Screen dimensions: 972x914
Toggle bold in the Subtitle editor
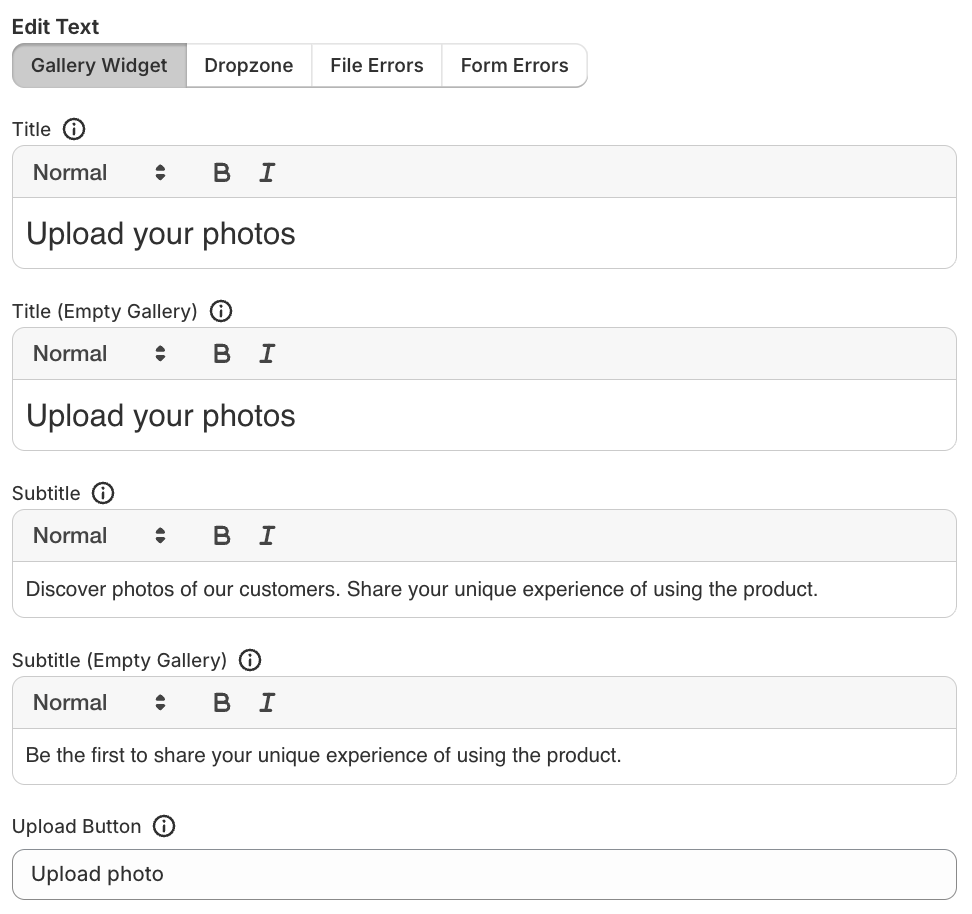(x=222, y=536)
